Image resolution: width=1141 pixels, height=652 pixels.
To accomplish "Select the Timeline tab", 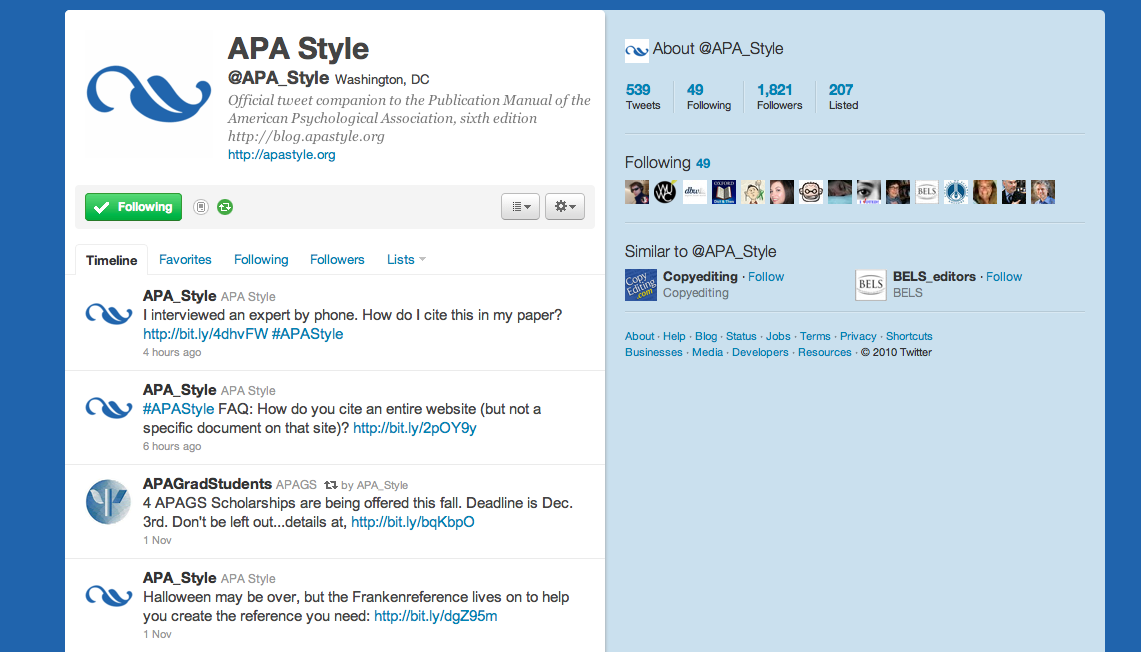I will (111, 260).
